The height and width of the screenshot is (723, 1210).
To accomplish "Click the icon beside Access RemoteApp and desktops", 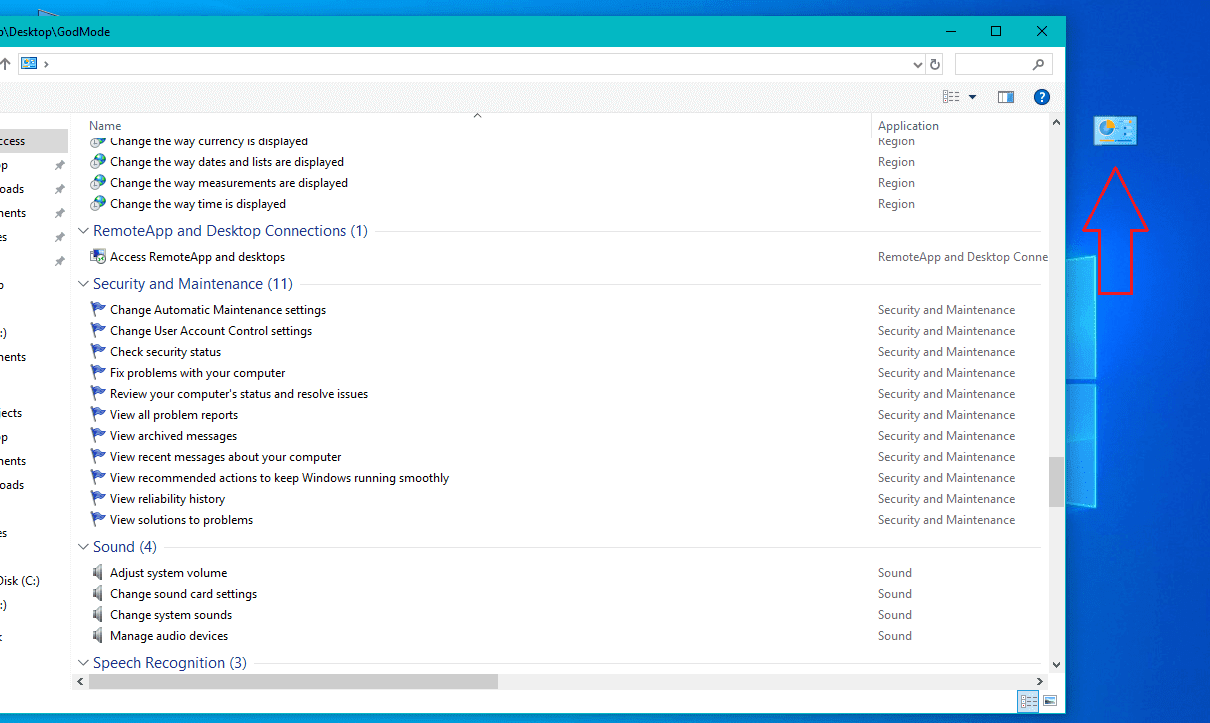I will pos(98,256).
